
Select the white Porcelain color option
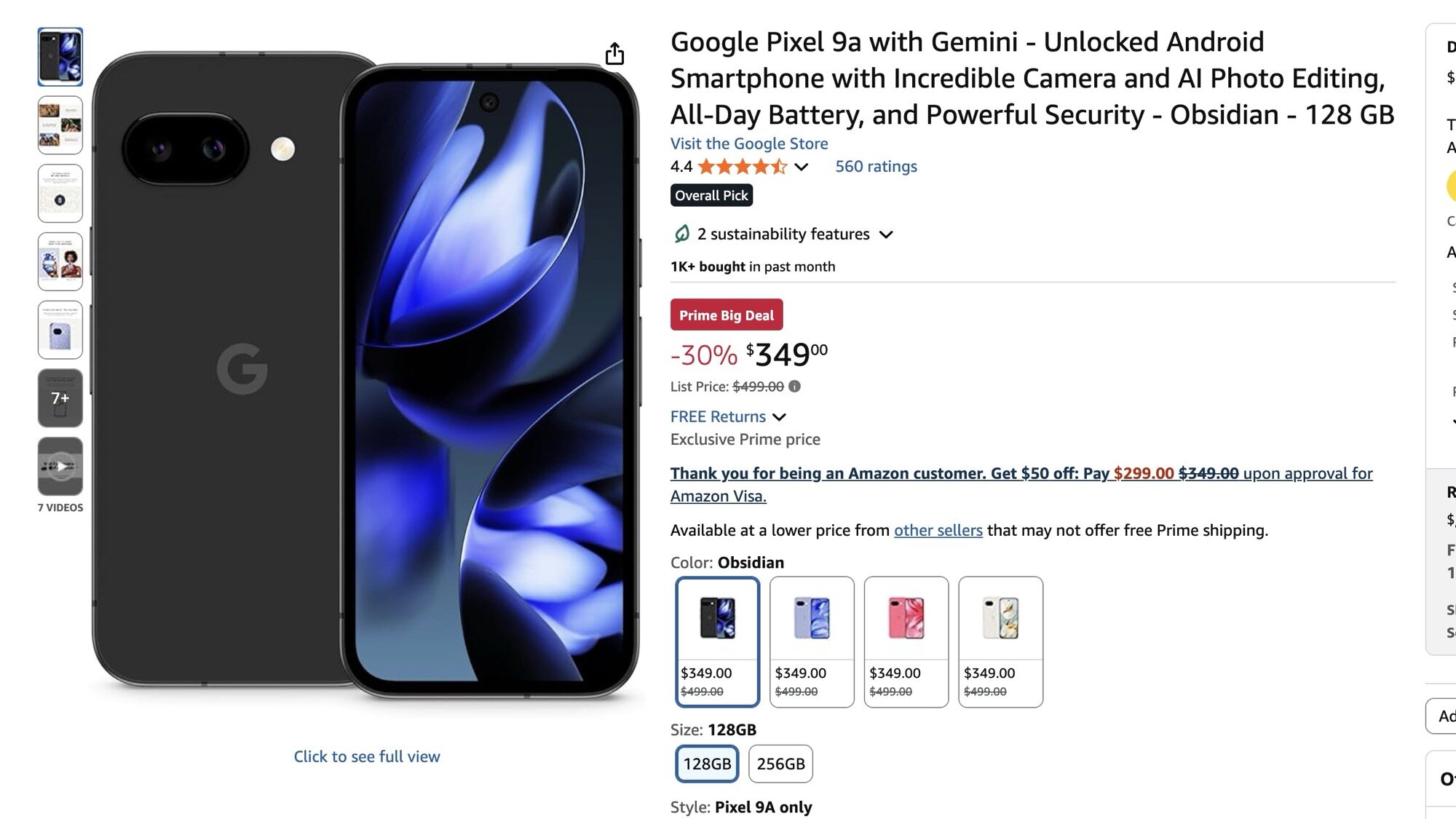pos(1000,641)
